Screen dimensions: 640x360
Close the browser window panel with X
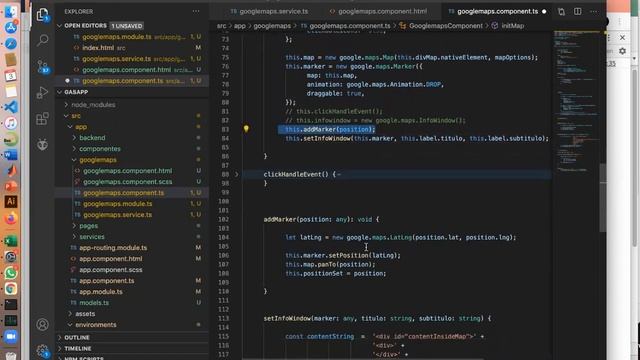[x=622, y=38]
